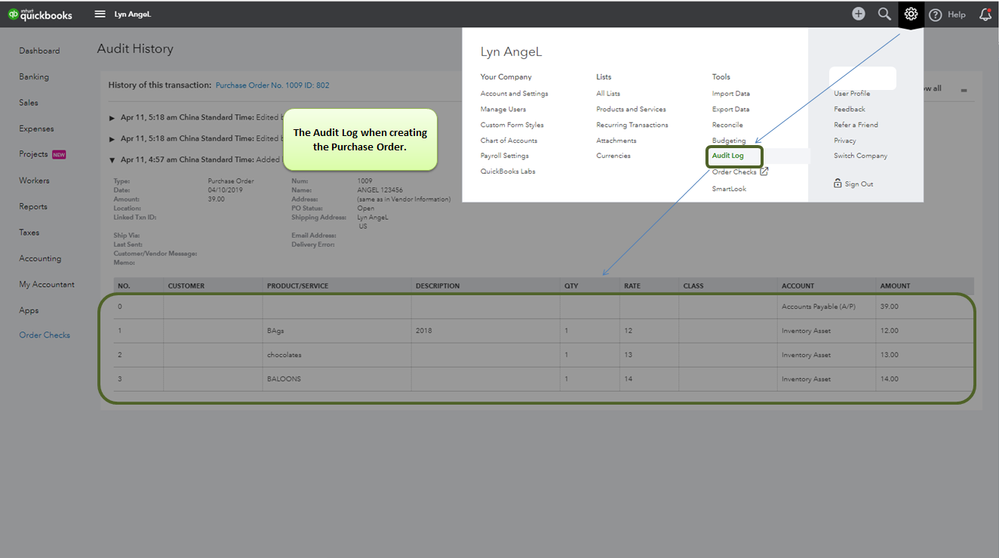Image resolution: width=999 pixels, height=558 pixels.
Task: Select Order Checks in the sidebar
Action: (x=45, y=335)
